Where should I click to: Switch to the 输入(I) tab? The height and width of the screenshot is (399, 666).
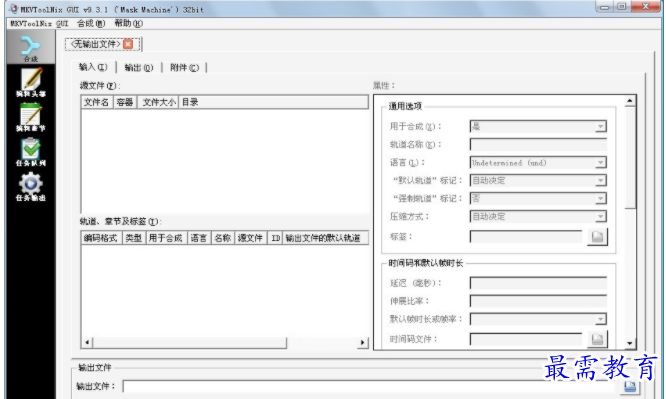click(x=93, y=67)
